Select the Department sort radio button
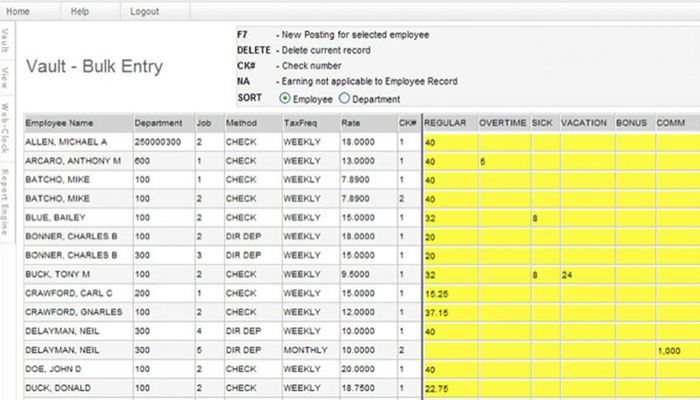Image resolution: width=700 pixels, height=400 pixels. point(345,99)
